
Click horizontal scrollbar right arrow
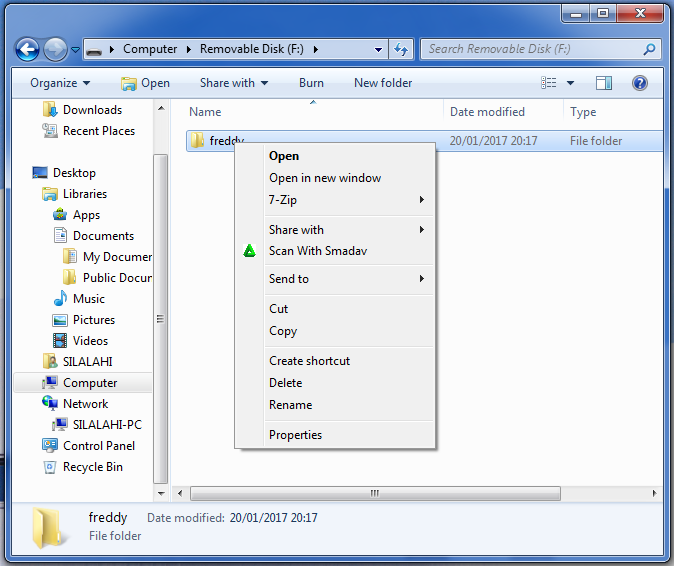(654, 493)
